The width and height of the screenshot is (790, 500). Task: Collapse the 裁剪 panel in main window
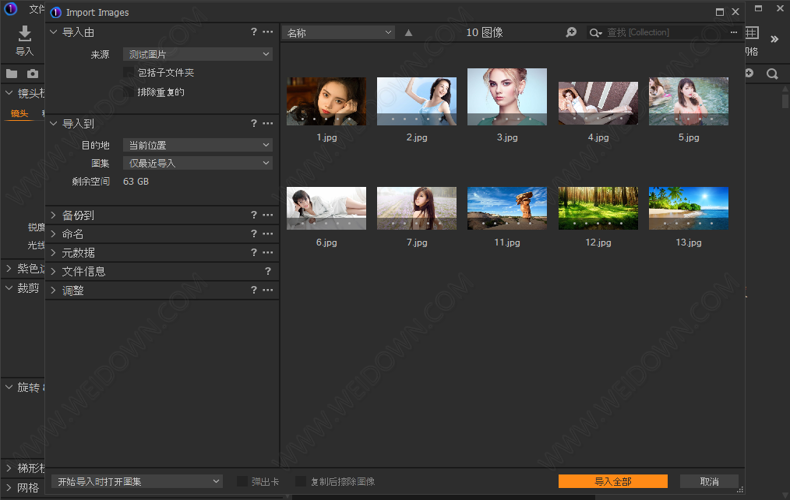(9, 288)
